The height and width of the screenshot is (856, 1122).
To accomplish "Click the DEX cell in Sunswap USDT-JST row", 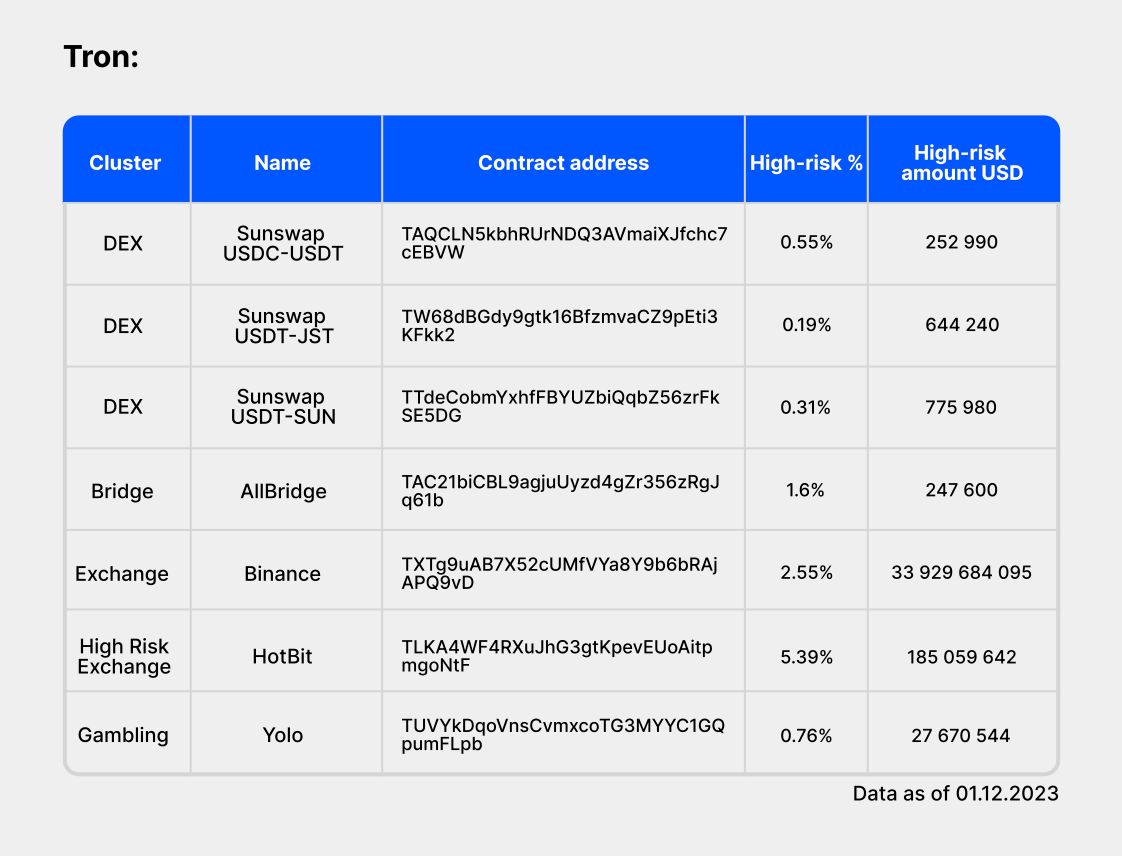I will pos(123,326).
